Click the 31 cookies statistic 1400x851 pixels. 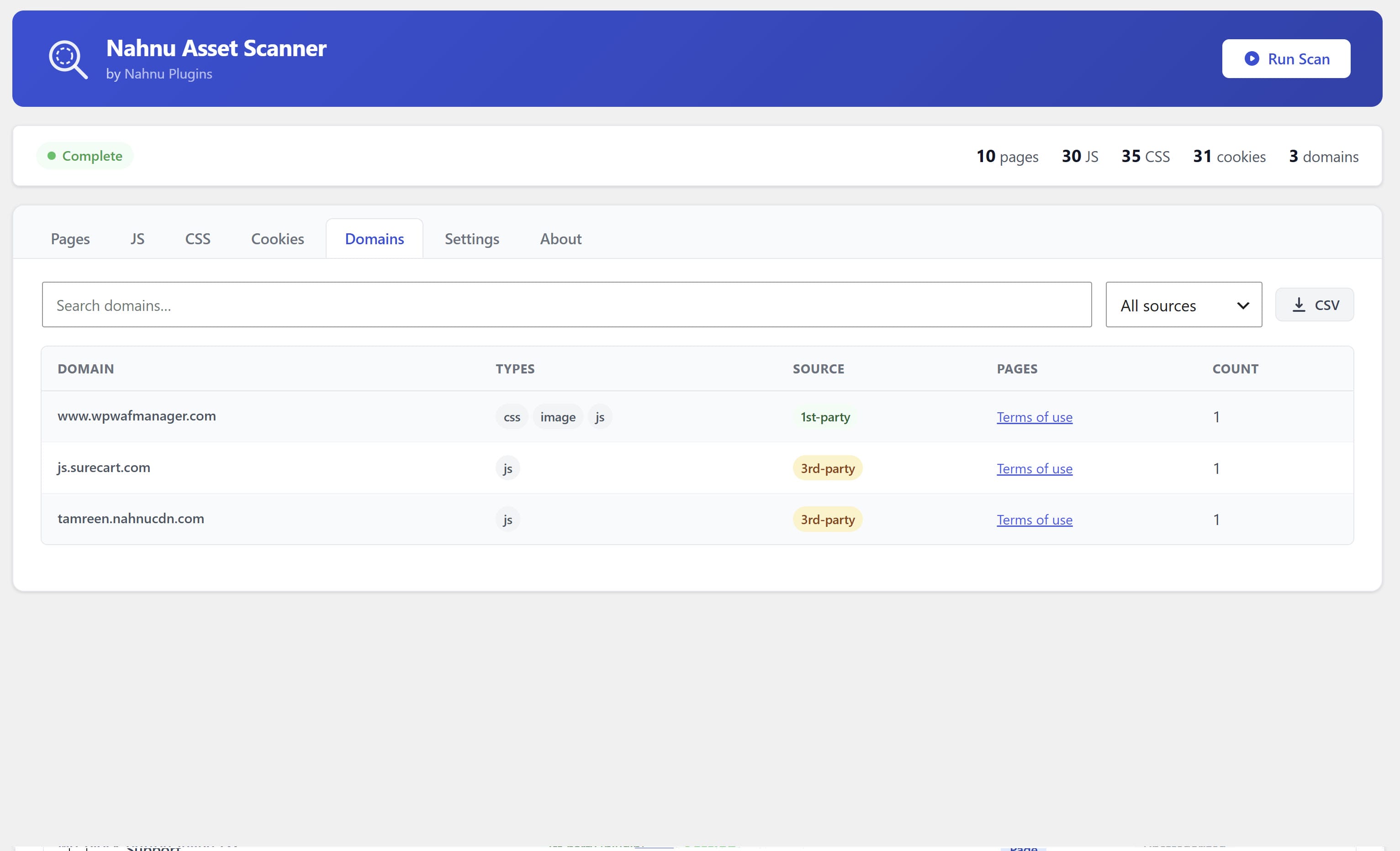click(1229, 156)
